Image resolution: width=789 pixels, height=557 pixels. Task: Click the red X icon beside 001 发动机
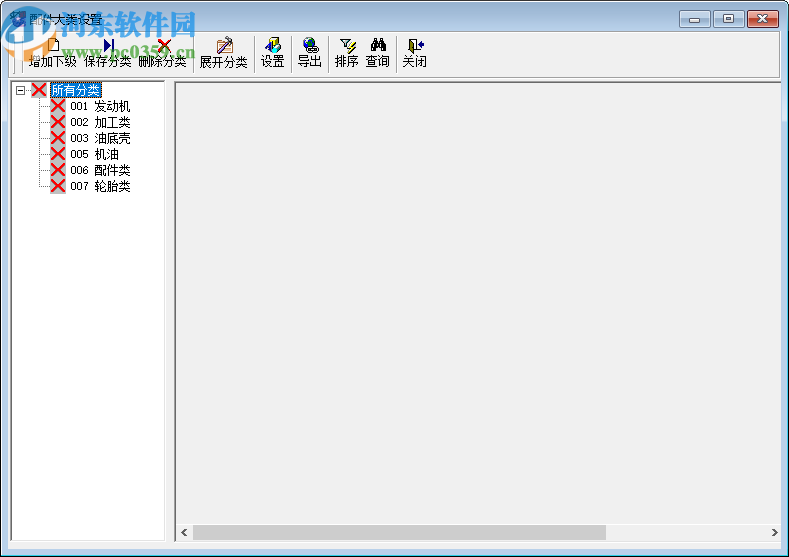pyautogui.click(x=58, y=106)
